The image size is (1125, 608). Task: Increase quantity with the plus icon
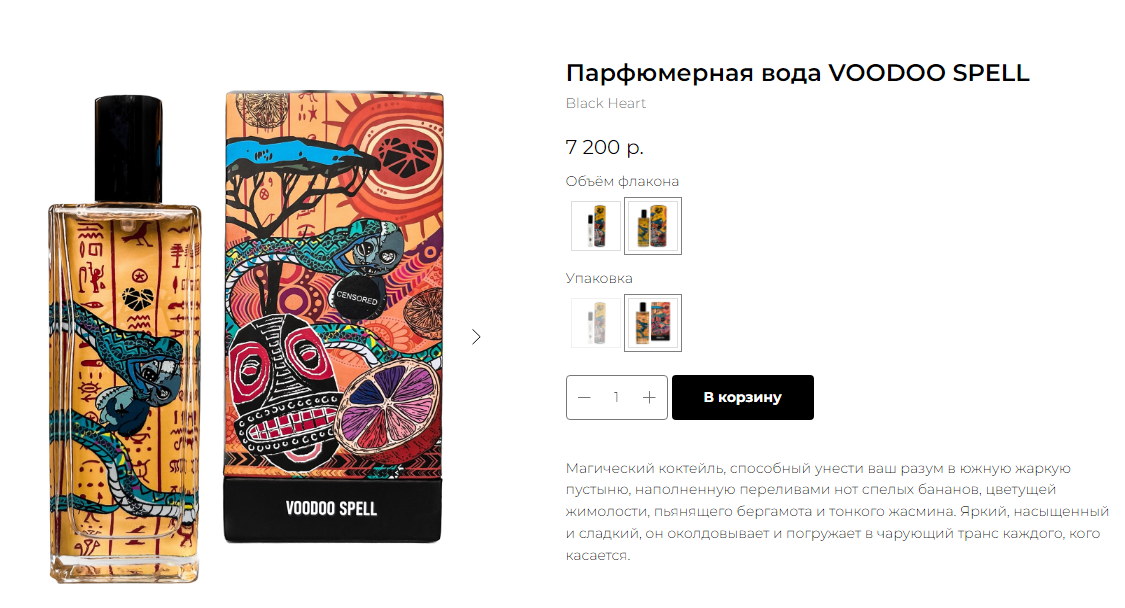tap(649, 397)
